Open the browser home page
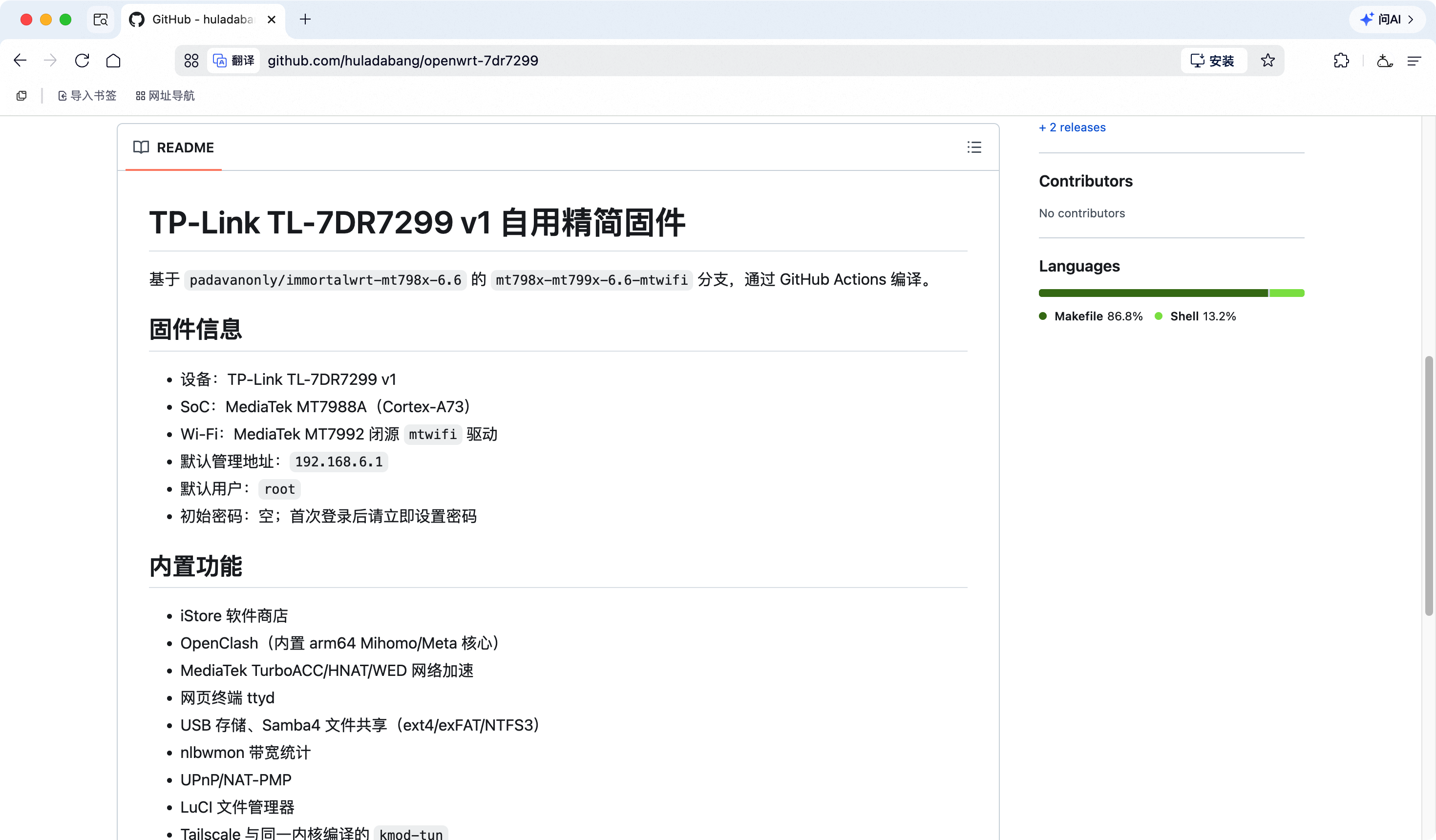This screenshot has width=1436, height=840. 113,61
